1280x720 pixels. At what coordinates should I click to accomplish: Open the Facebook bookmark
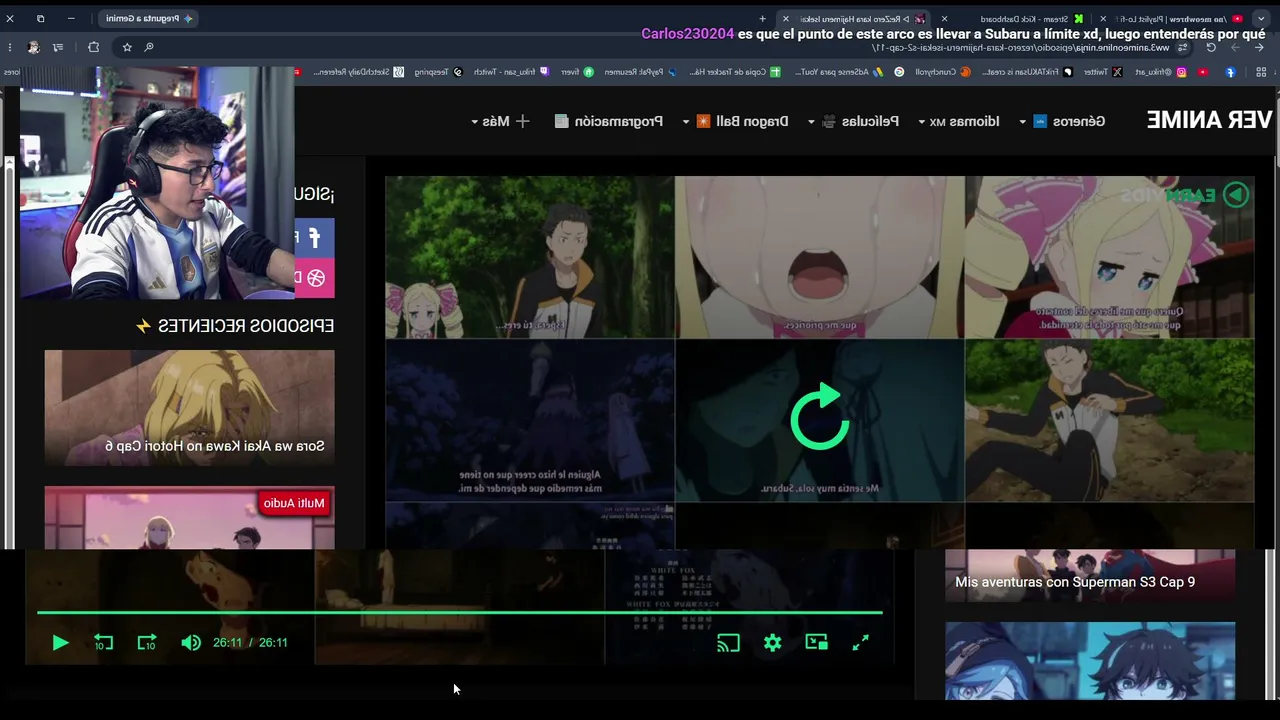(1230, 72)
